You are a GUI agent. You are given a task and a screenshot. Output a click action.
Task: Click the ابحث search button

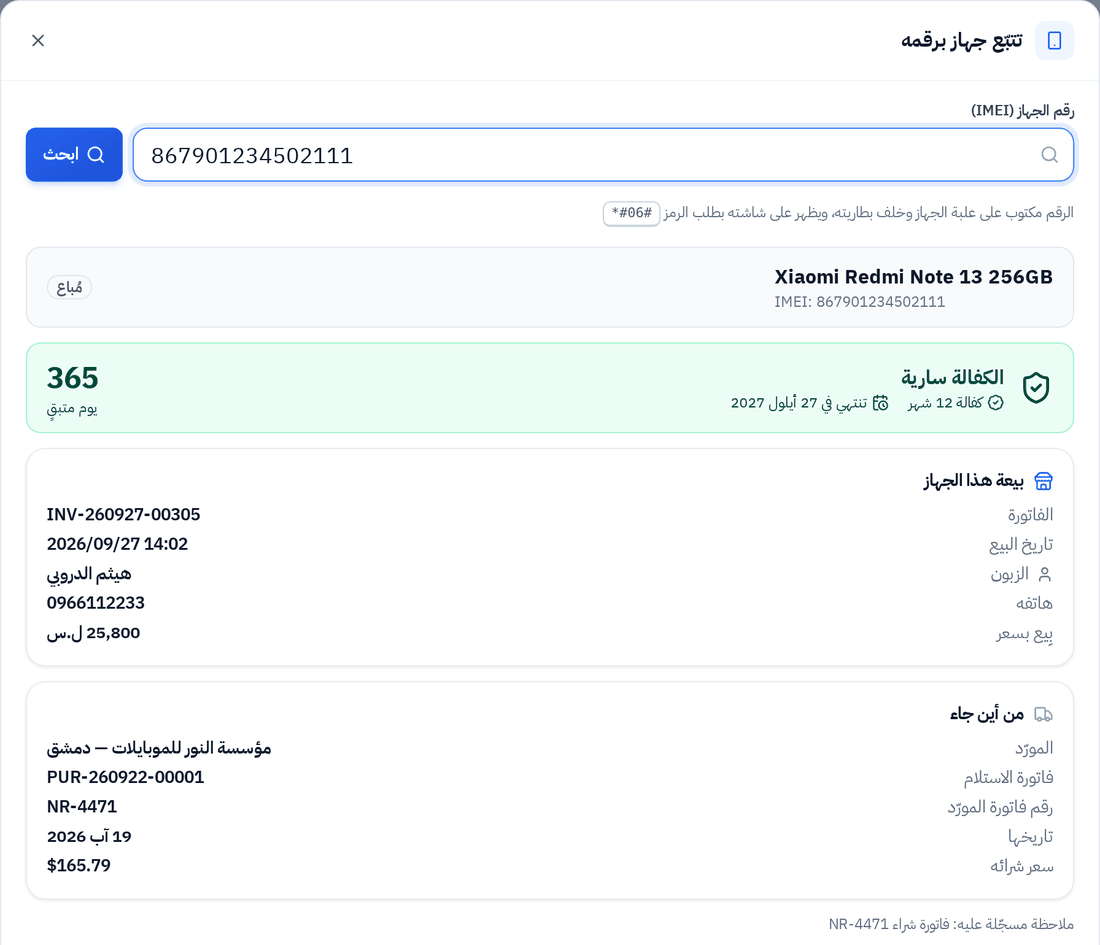pos(74,154)
